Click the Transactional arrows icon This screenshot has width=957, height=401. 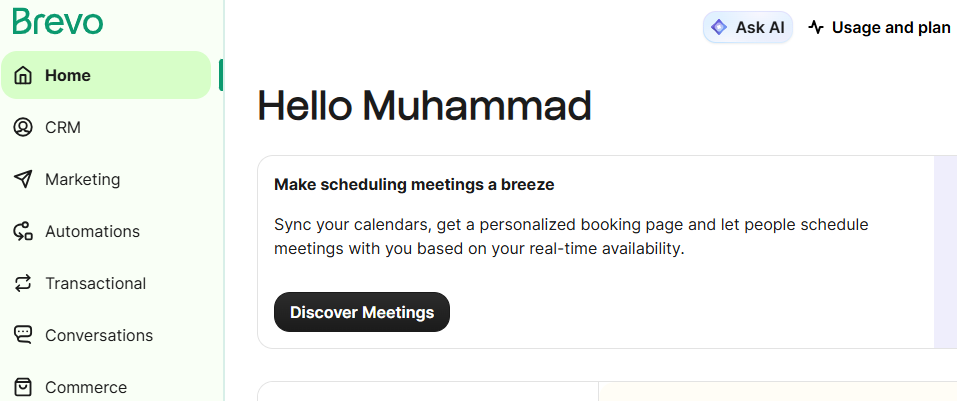[24, 284]
